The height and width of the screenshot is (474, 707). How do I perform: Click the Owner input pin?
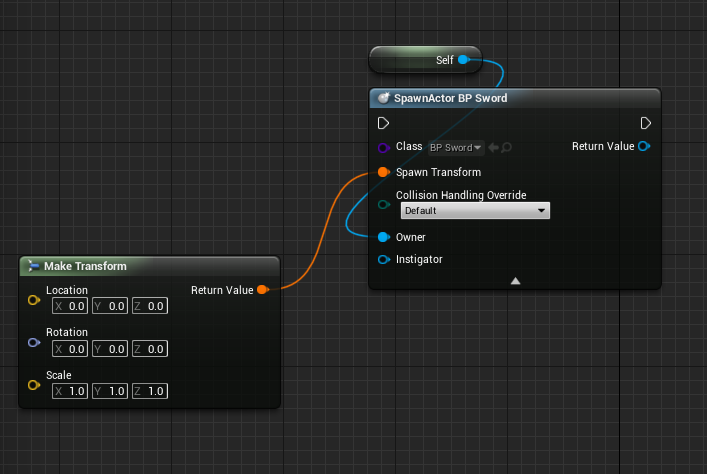click(x=383, y=237)
